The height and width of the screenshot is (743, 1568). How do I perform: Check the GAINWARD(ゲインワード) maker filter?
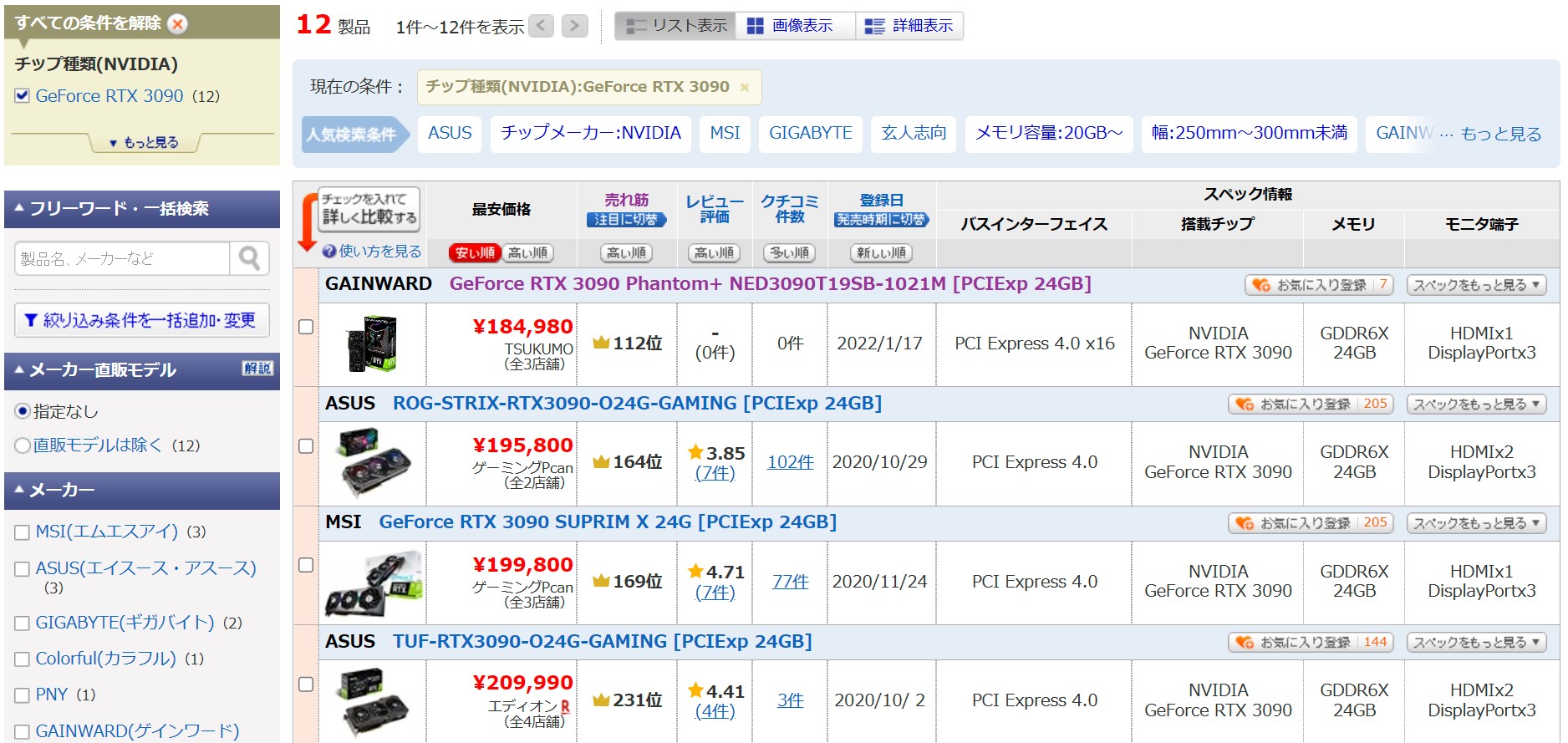point(23,732)
